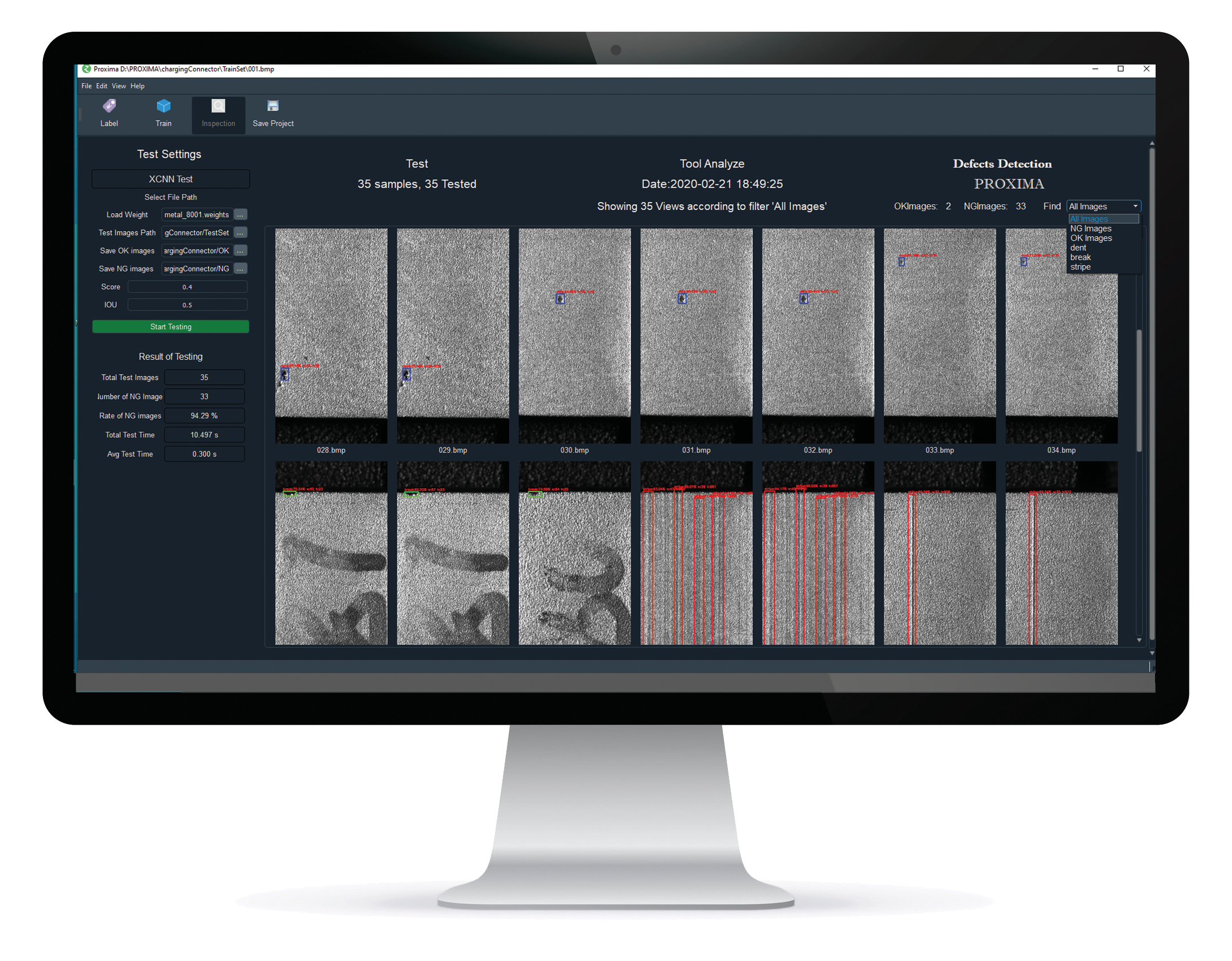Click the 028.bmp file name label
Viewport: 1232px width, 961px height.
[x=331, y=450]
